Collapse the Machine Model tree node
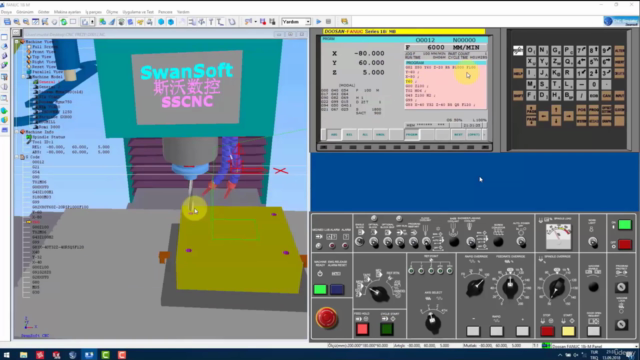The width and height of the screenshot is (640, 360). pyautogui.click(x=24, y=77)
